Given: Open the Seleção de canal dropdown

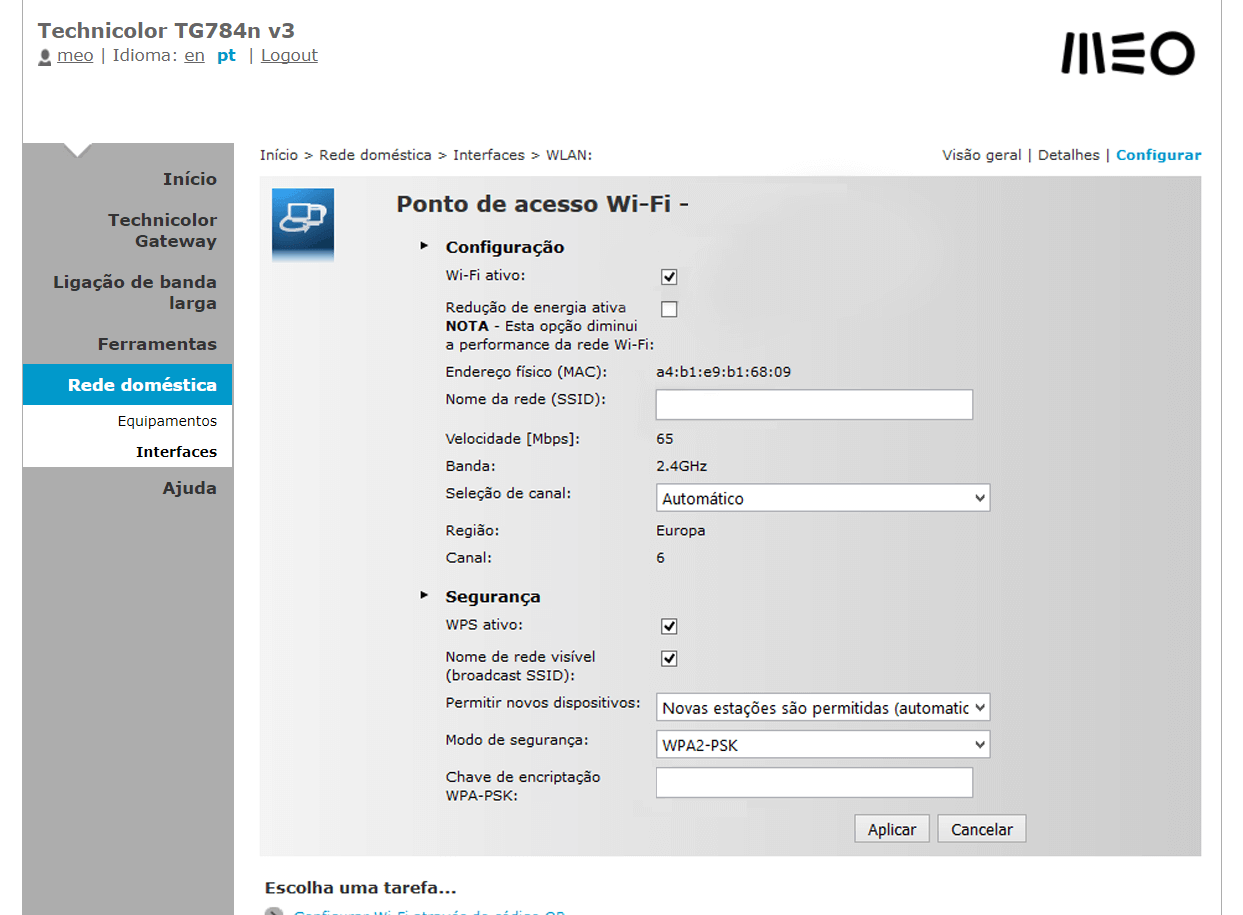Looking at the screenshot, I should (x=822, y=498).
